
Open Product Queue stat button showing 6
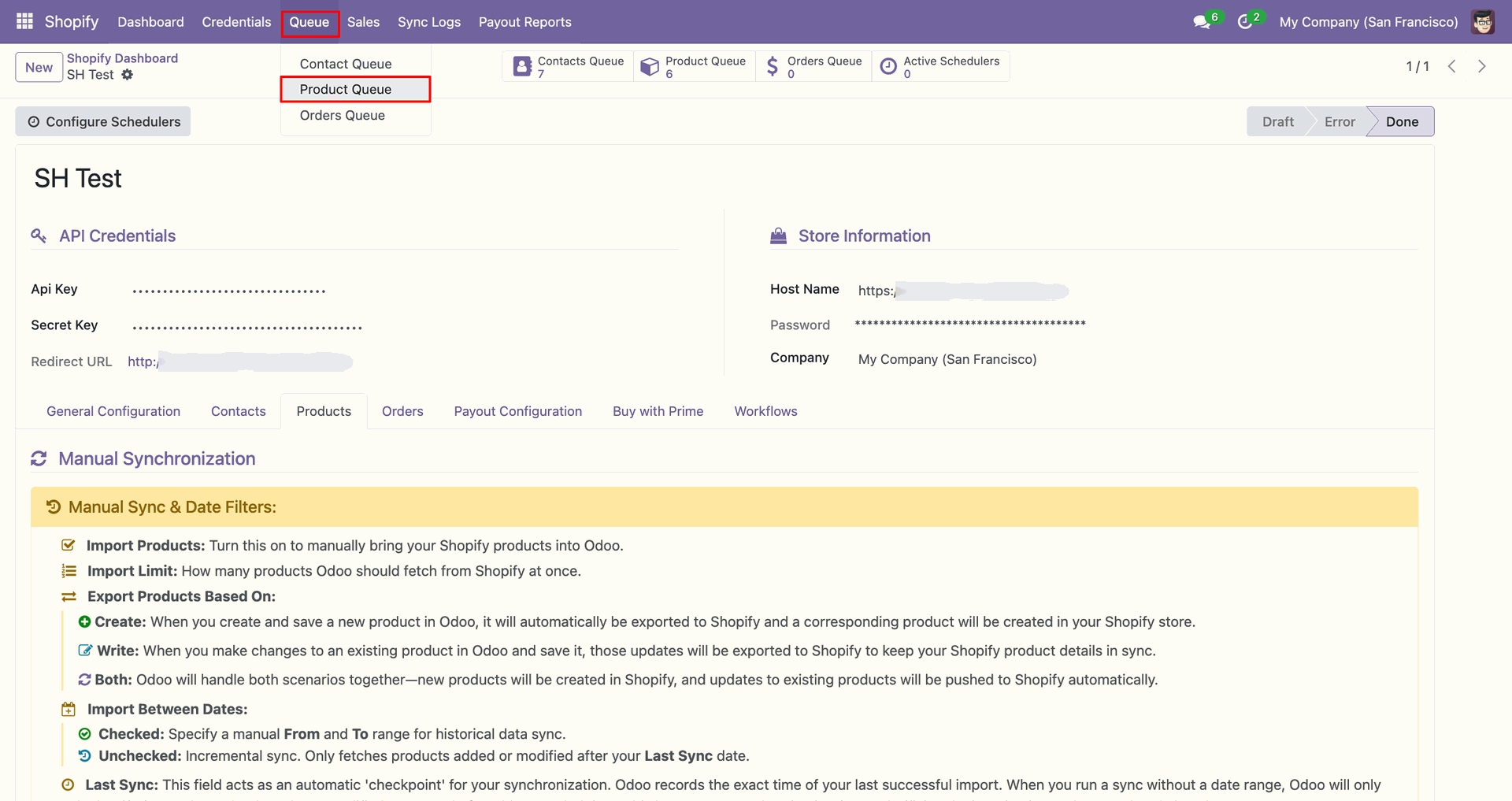tap(694, 66)
